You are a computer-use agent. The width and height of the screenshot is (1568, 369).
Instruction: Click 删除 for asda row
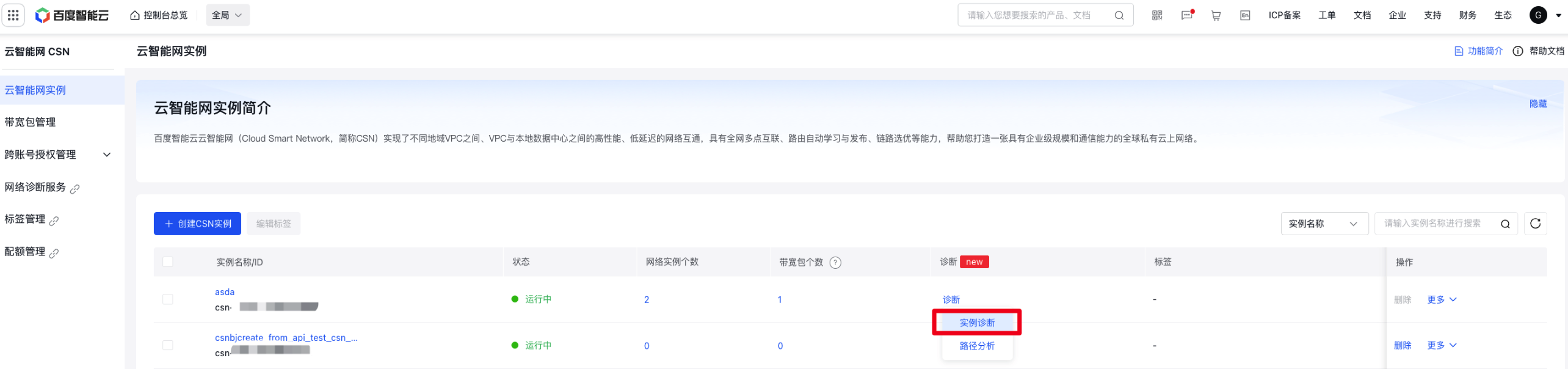point(1403,299)
